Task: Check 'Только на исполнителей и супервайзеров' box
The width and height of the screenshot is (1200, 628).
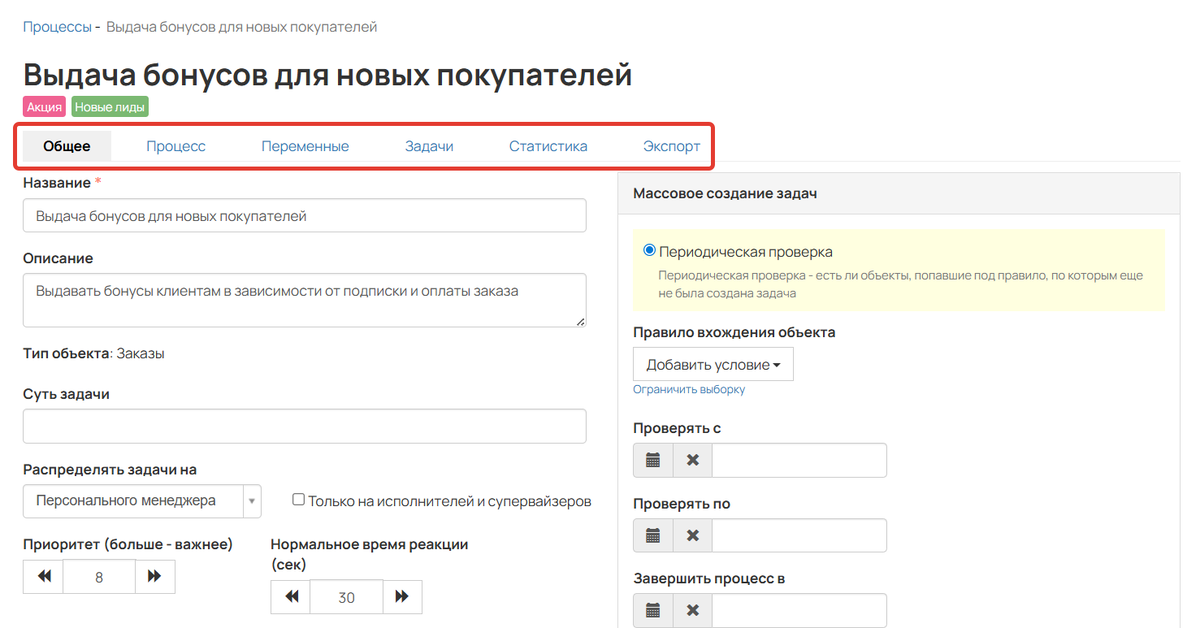Action: [298, 500]
